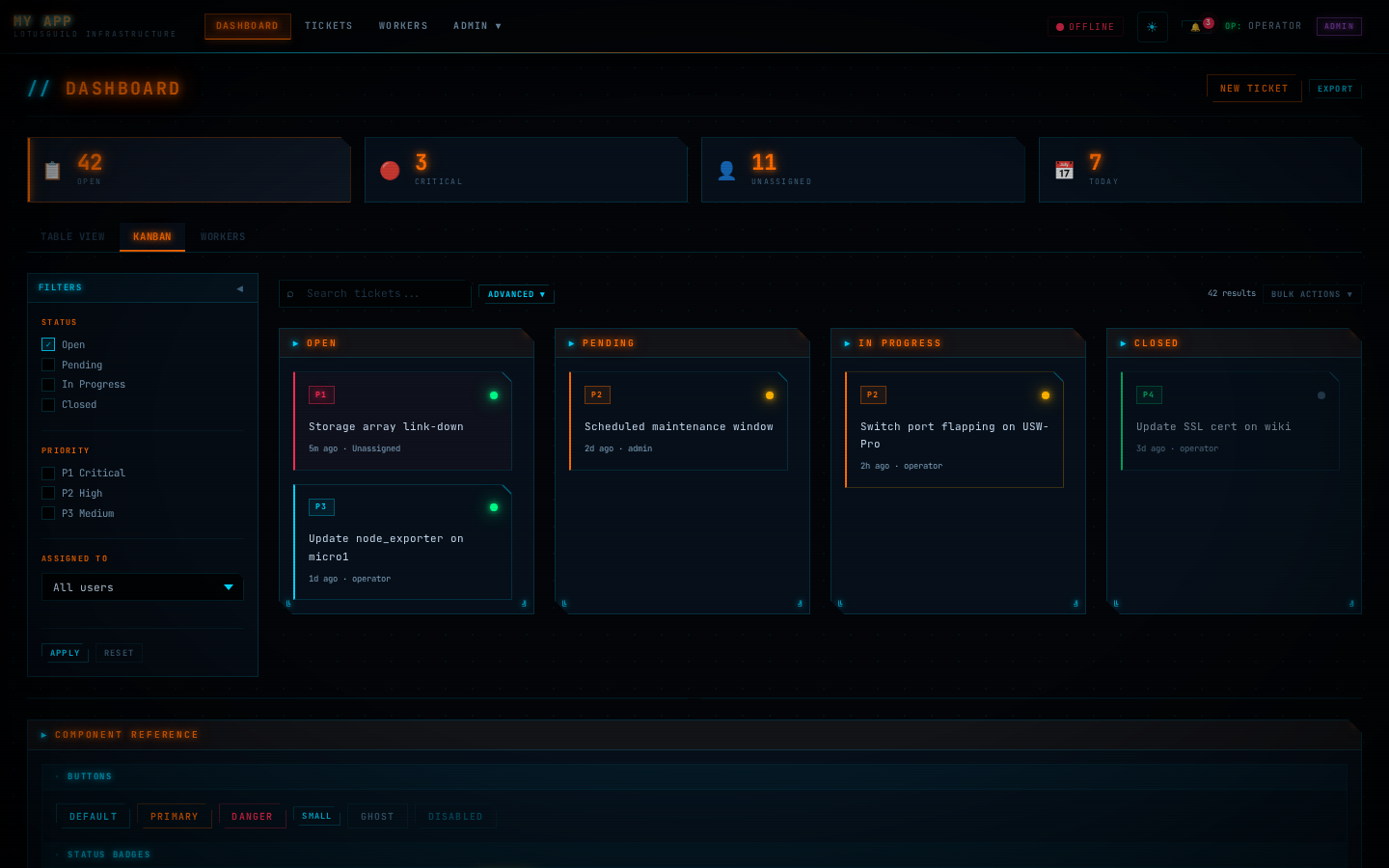Image resolution: width=1389 pixels, height=868 pixels.
Task: Click amber status dot on Scheduled maintenance card
Action: [x=770, y=395]
